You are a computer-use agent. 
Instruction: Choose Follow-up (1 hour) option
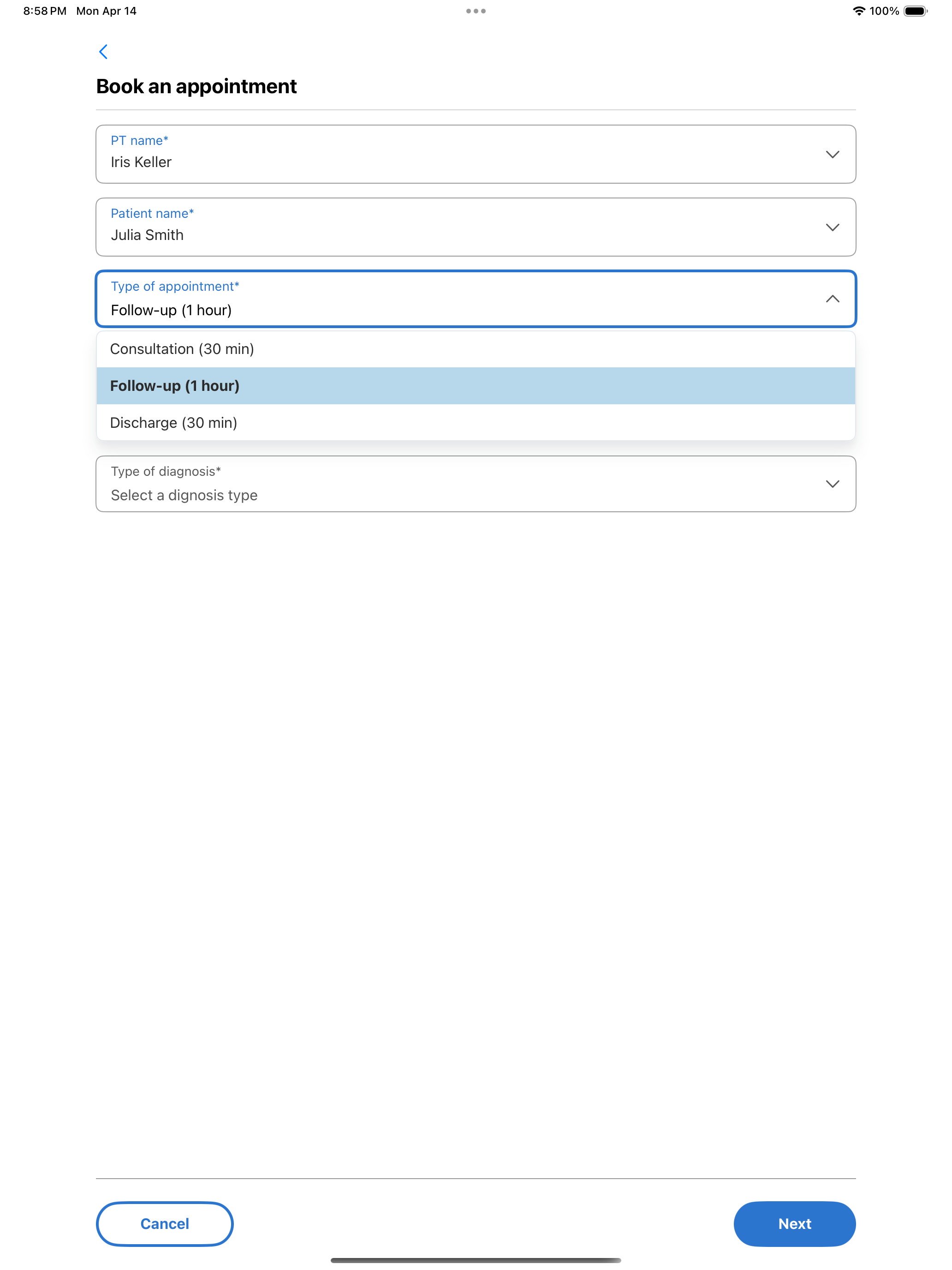tap(476, 386)
